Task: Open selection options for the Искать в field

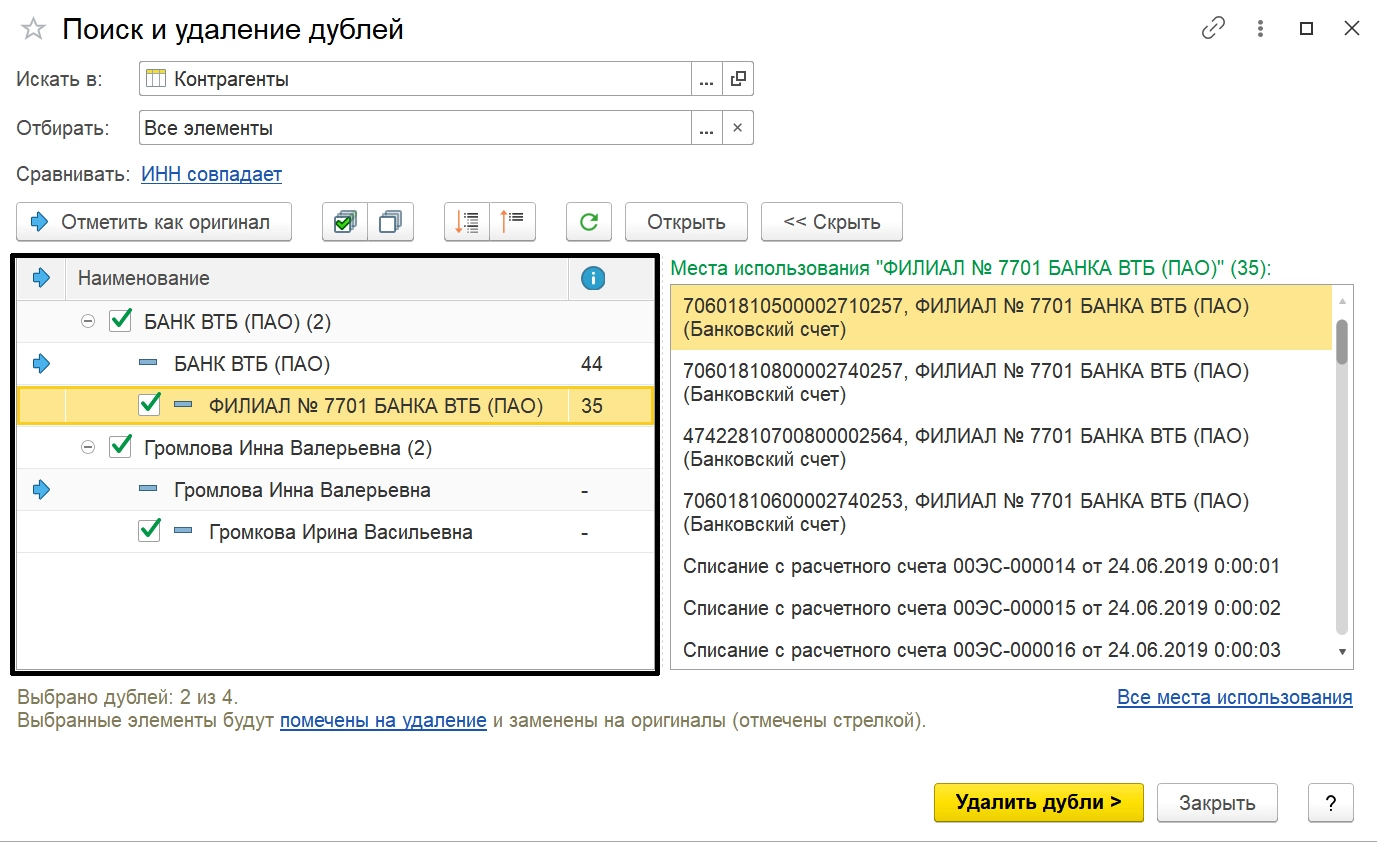Action: point(706,78)
